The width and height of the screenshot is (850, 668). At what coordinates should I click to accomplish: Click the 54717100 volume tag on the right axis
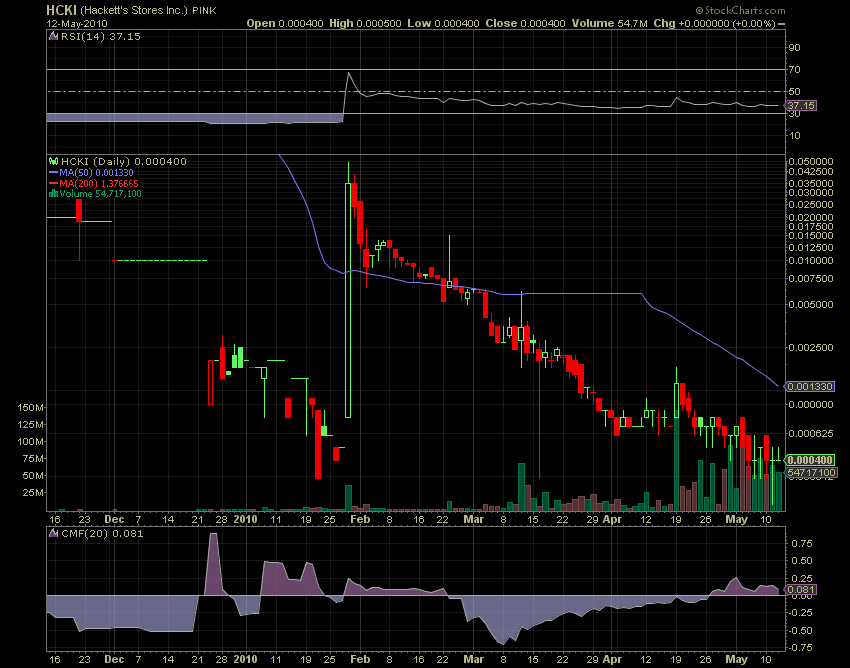click(812, 472)
